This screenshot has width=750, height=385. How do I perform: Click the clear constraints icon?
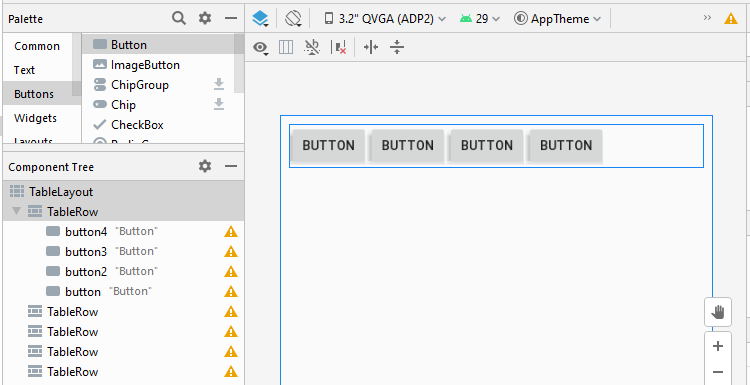pos(339,47)
